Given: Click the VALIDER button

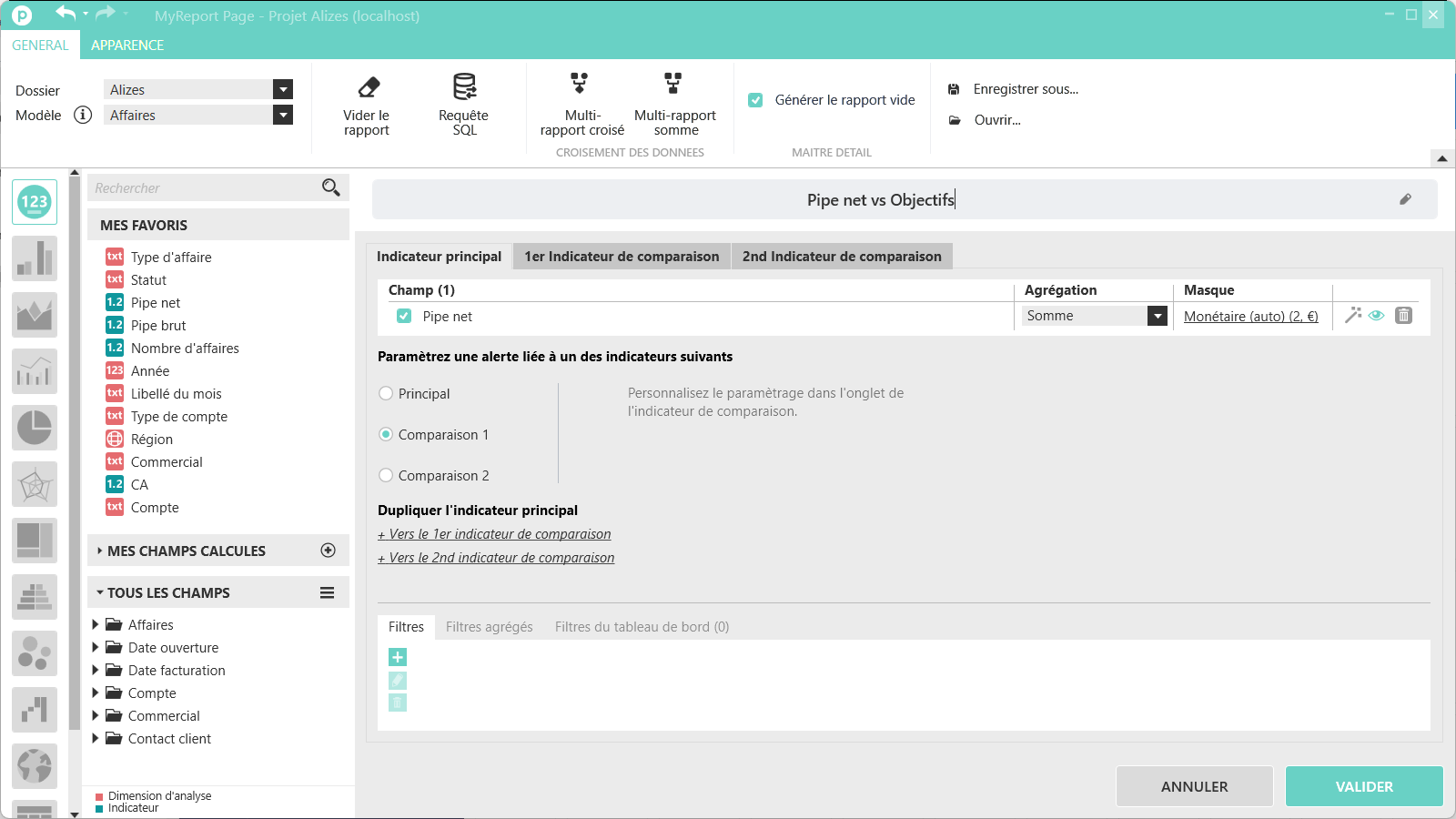Looking at the screenshot, I should (x=1363, y=786).
